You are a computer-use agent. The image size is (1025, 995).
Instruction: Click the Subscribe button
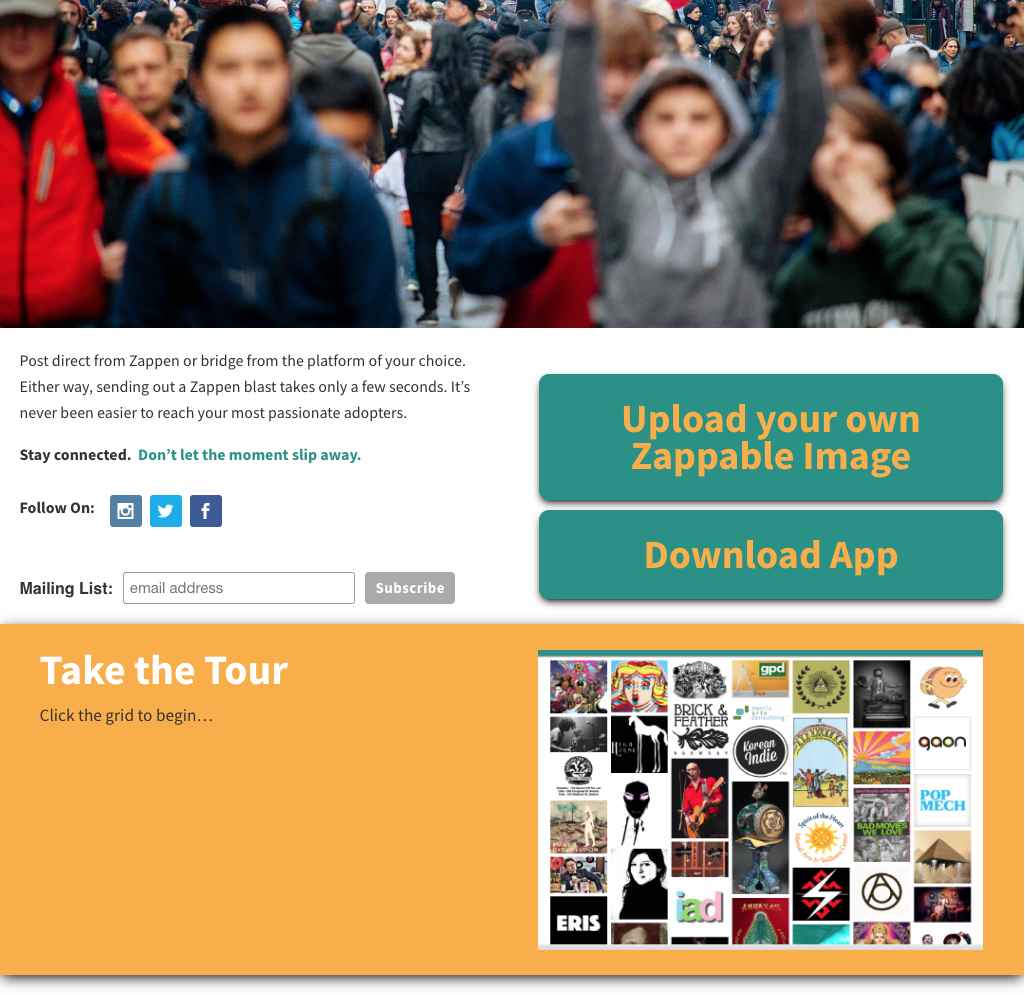[x=410, y=588]
